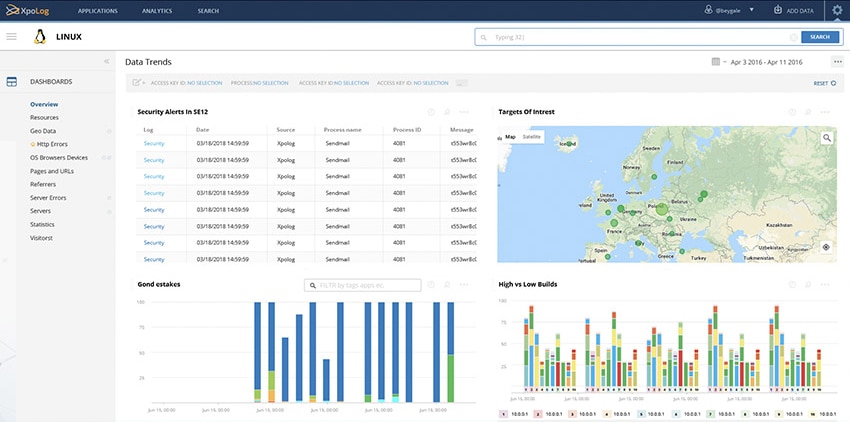
Task: Open Security Alerts widget more options
Action: (x=463, y=112)
